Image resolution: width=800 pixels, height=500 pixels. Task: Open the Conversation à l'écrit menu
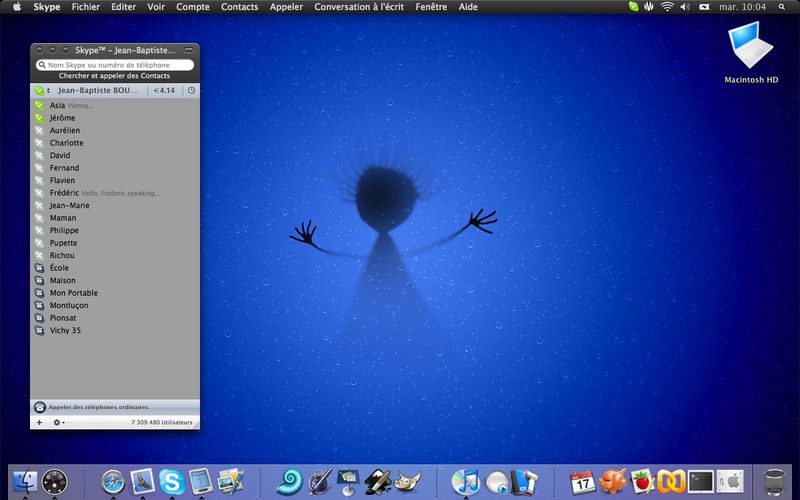359,7
